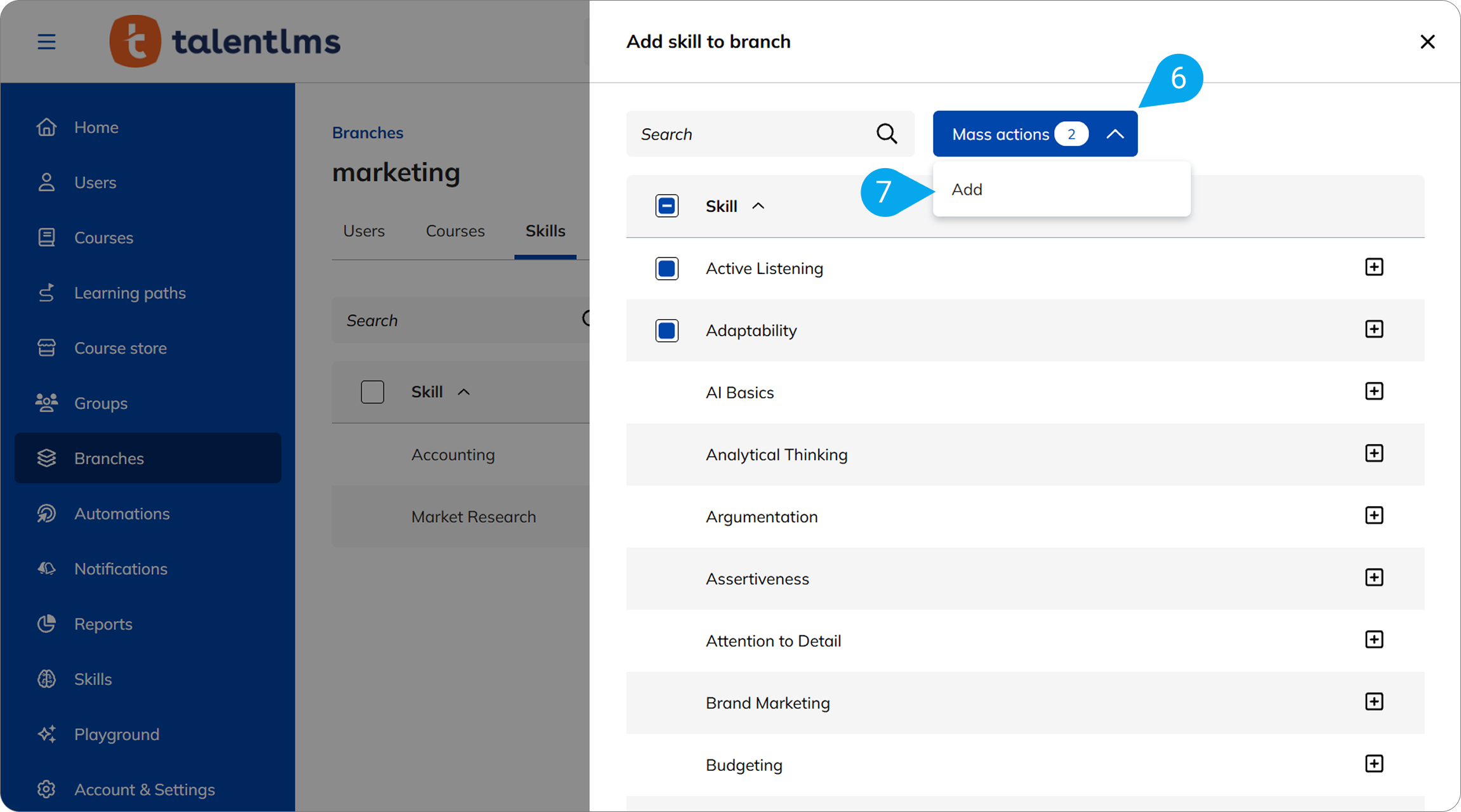The height and width of the screenshot is (812, 1461).
Task: Click the Reports pie chart icon
Action: tap(46, 624)
